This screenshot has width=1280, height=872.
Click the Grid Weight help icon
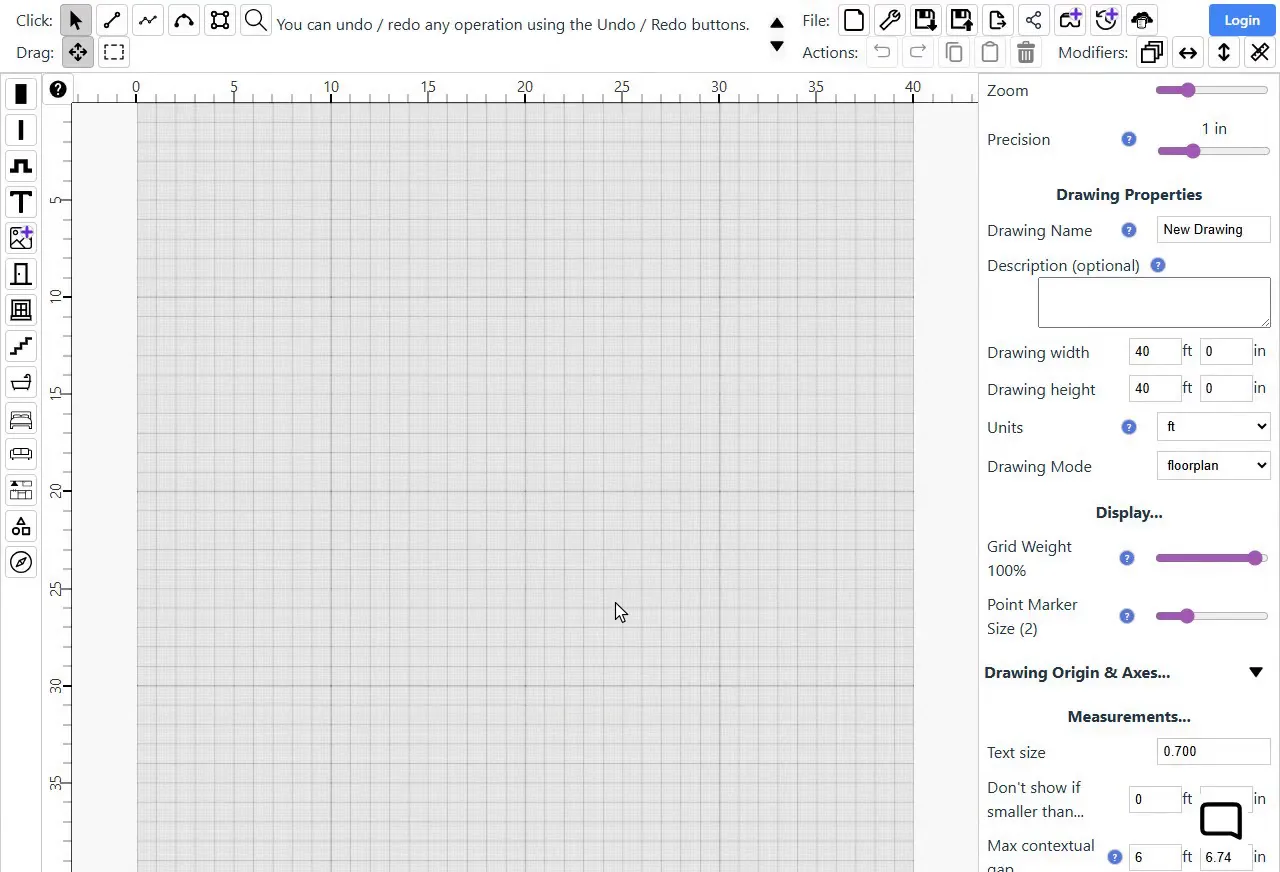1127,558
